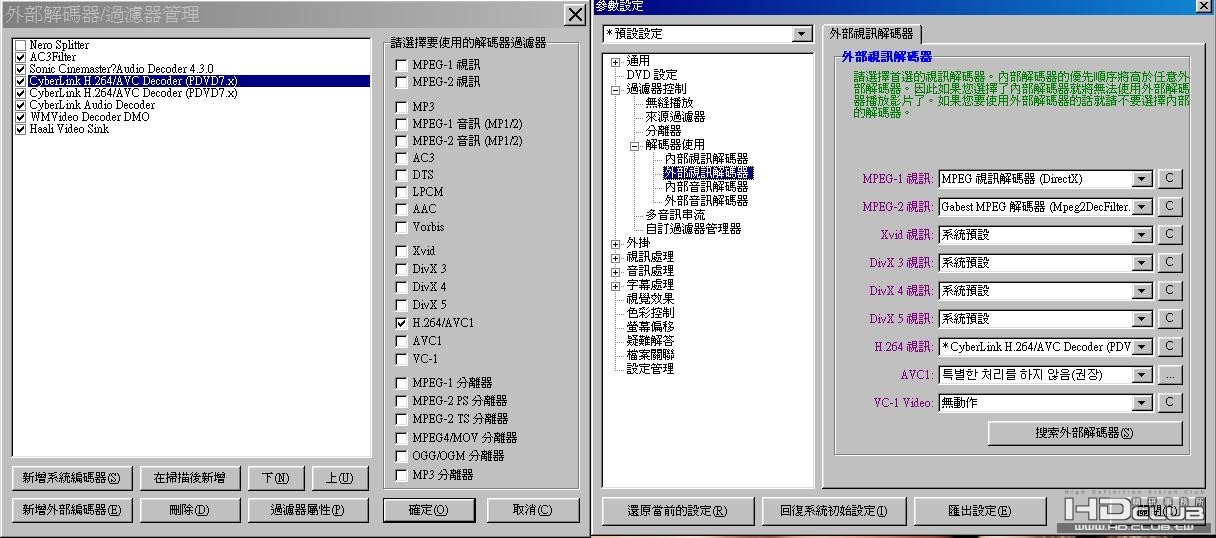Open the Xvid 視訊 decoder dropdown

(1142, 235)
